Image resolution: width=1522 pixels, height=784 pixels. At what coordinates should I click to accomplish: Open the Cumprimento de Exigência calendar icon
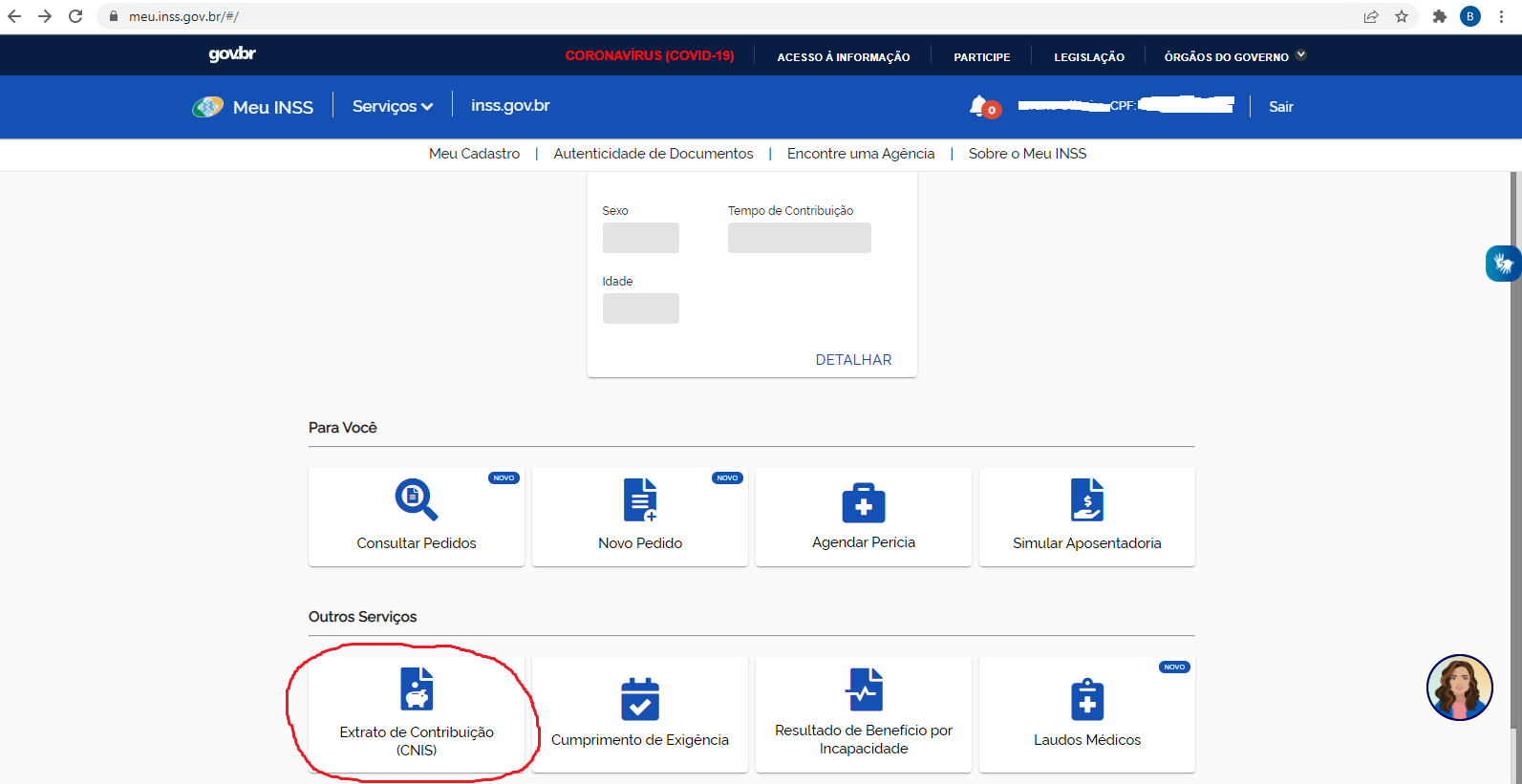tap(639, 698)
